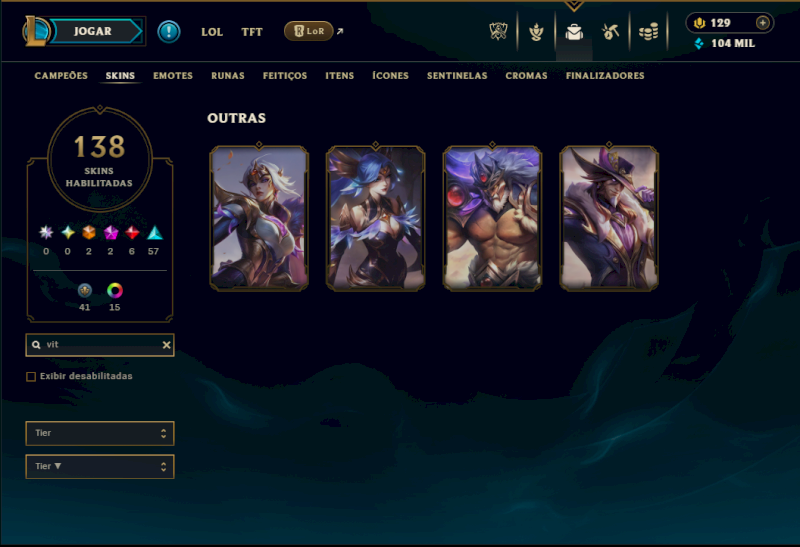Launch LoR from the LoR button
This screenshot has height=547, width=800.
click(309, 31)
